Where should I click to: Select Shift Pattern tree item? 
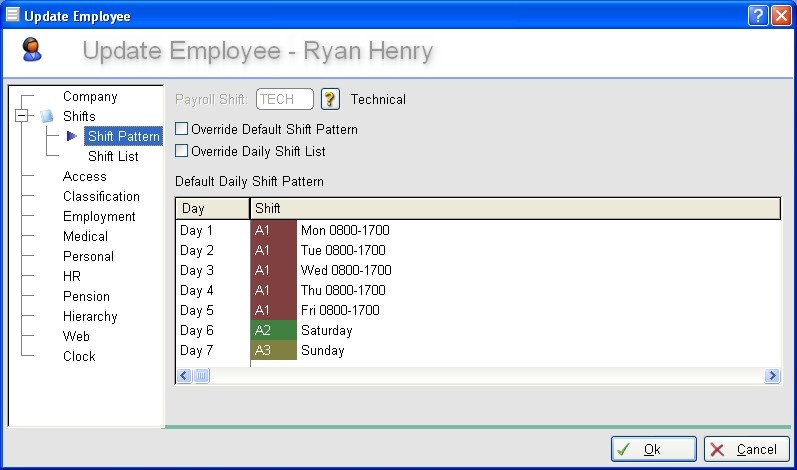click(124, 136)
